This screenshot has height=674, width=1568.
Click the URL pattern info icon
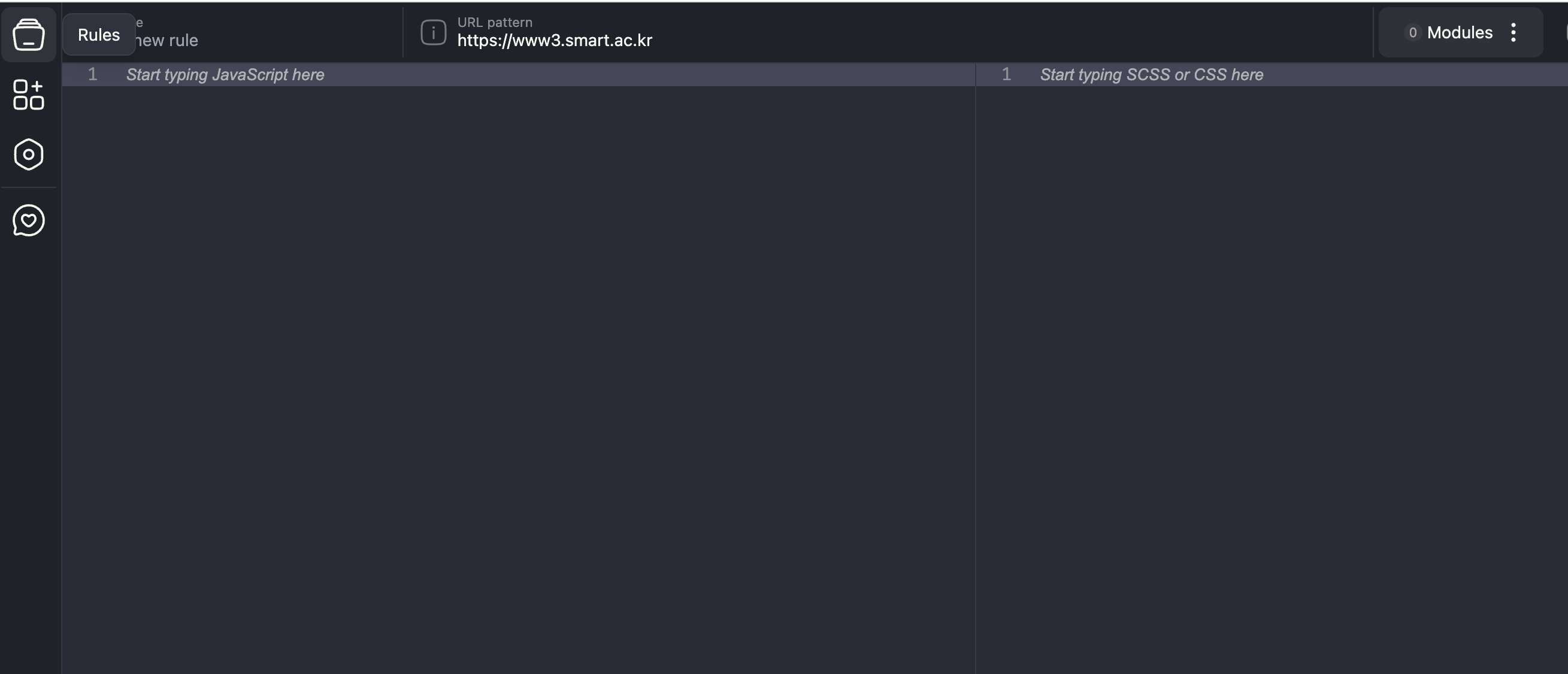click(434, 32)
